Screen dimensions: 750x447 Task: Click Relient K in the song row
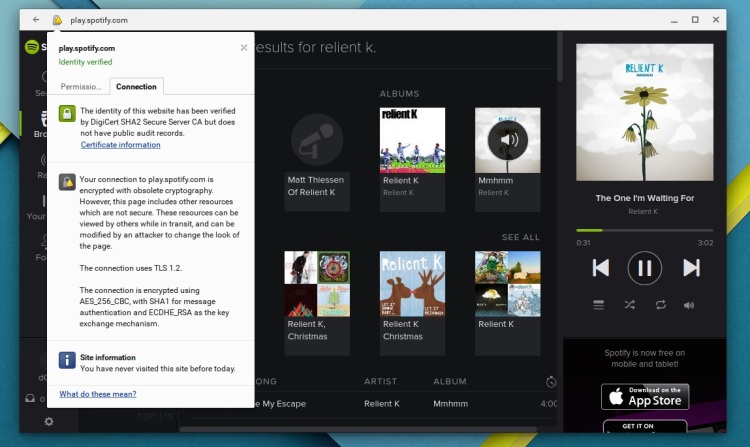tap(382, 403)
